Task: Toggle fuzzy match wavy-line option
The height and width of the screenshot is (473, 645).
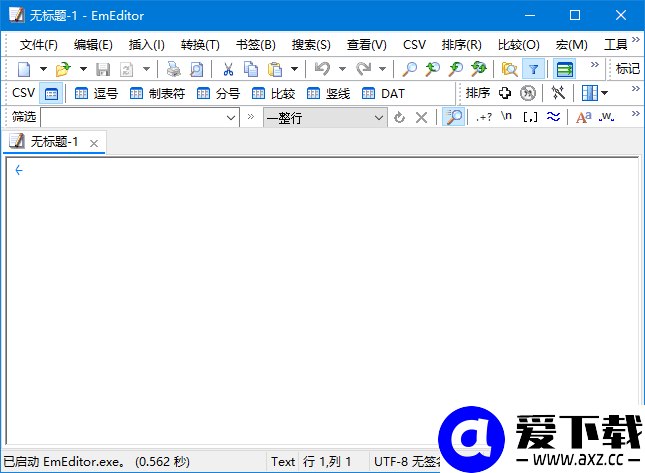Action: (554, 117)
